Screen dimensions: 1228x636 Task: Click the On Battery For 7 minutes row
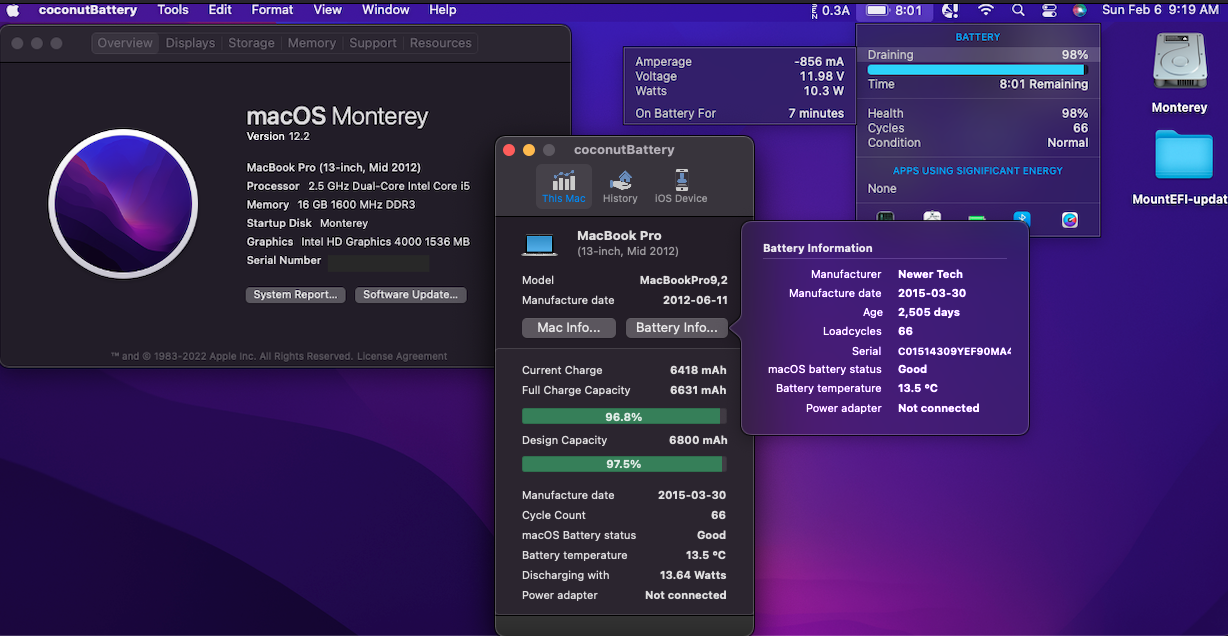coord(740,114)
